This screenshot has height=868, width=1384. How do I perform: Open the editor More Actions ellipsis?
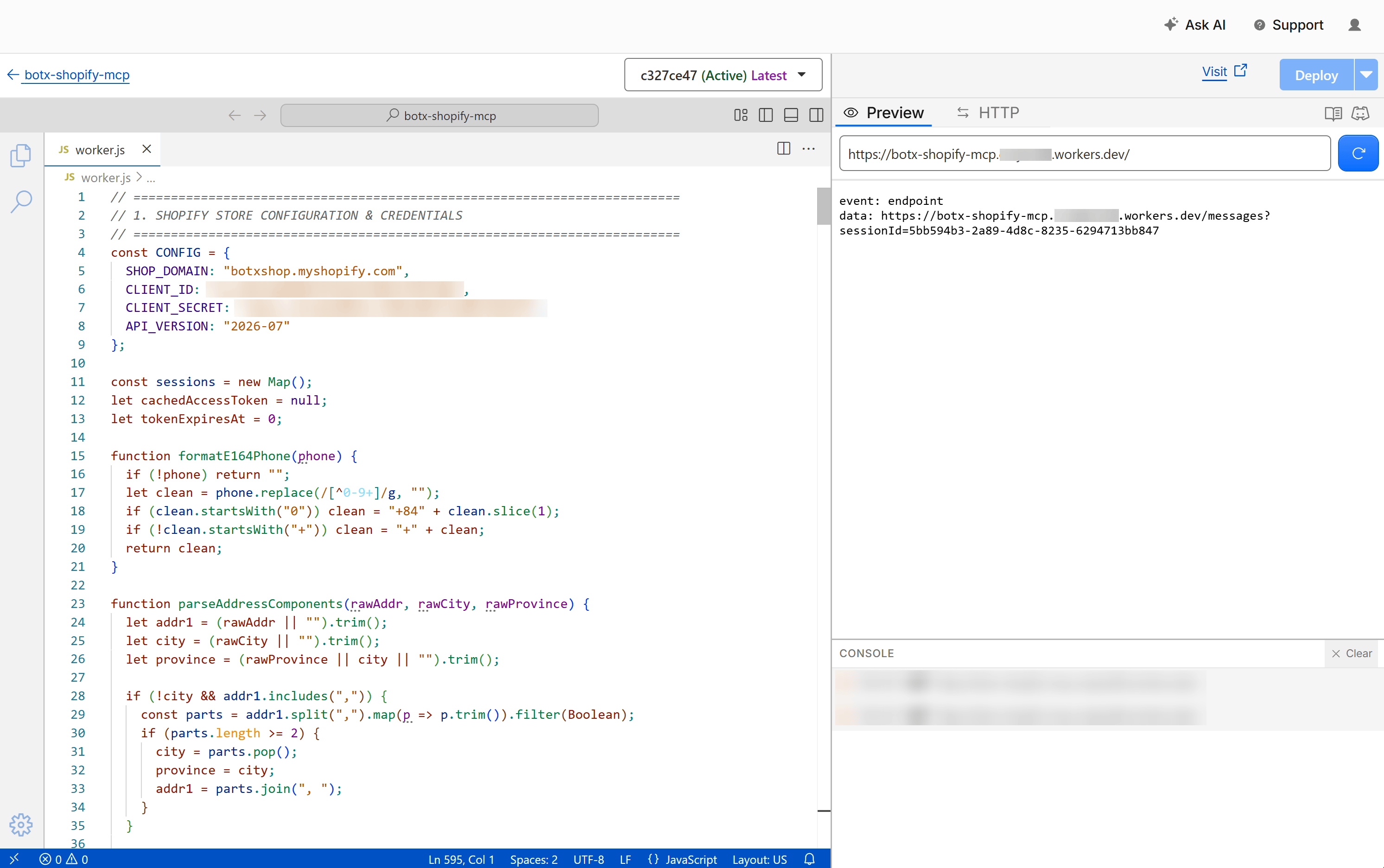click(809, 149)
